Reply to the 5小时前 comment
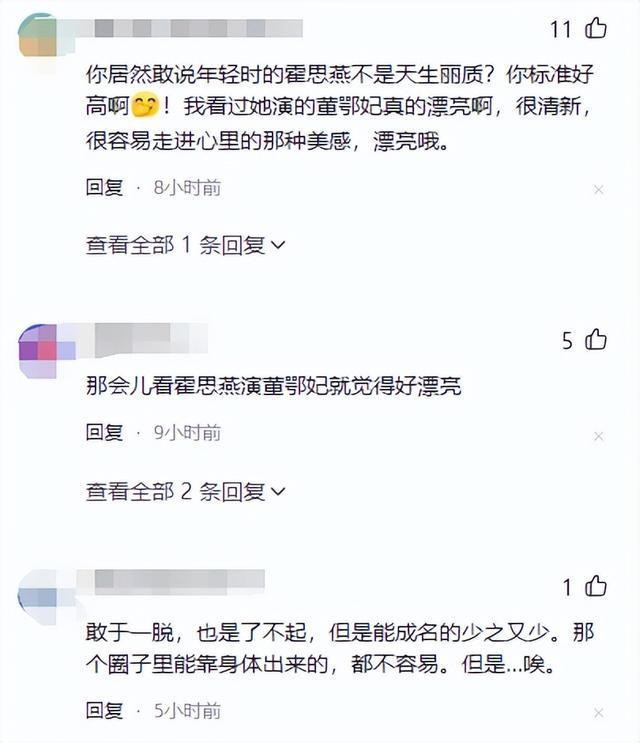This screenshot has width=640, height=743. (104, 710)
